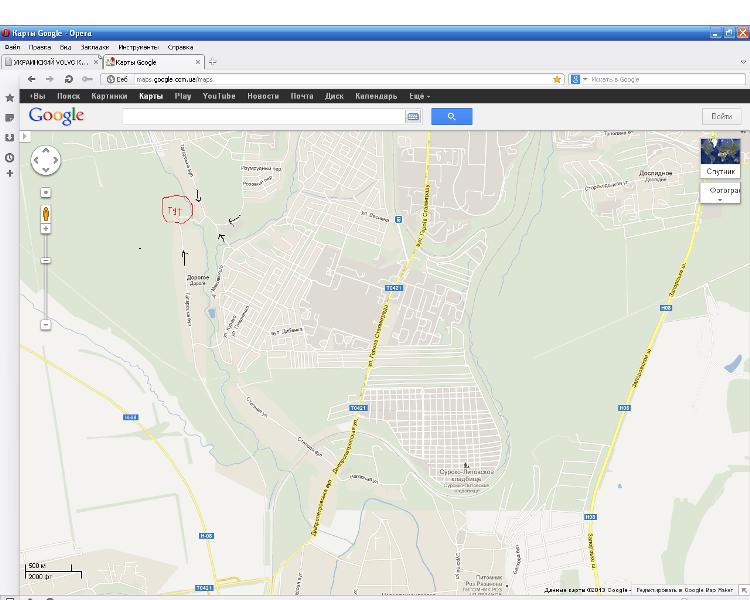750x600 pixels.
Task: Open the Opera bookmarks star panel
Action: [x=10, y=98]
